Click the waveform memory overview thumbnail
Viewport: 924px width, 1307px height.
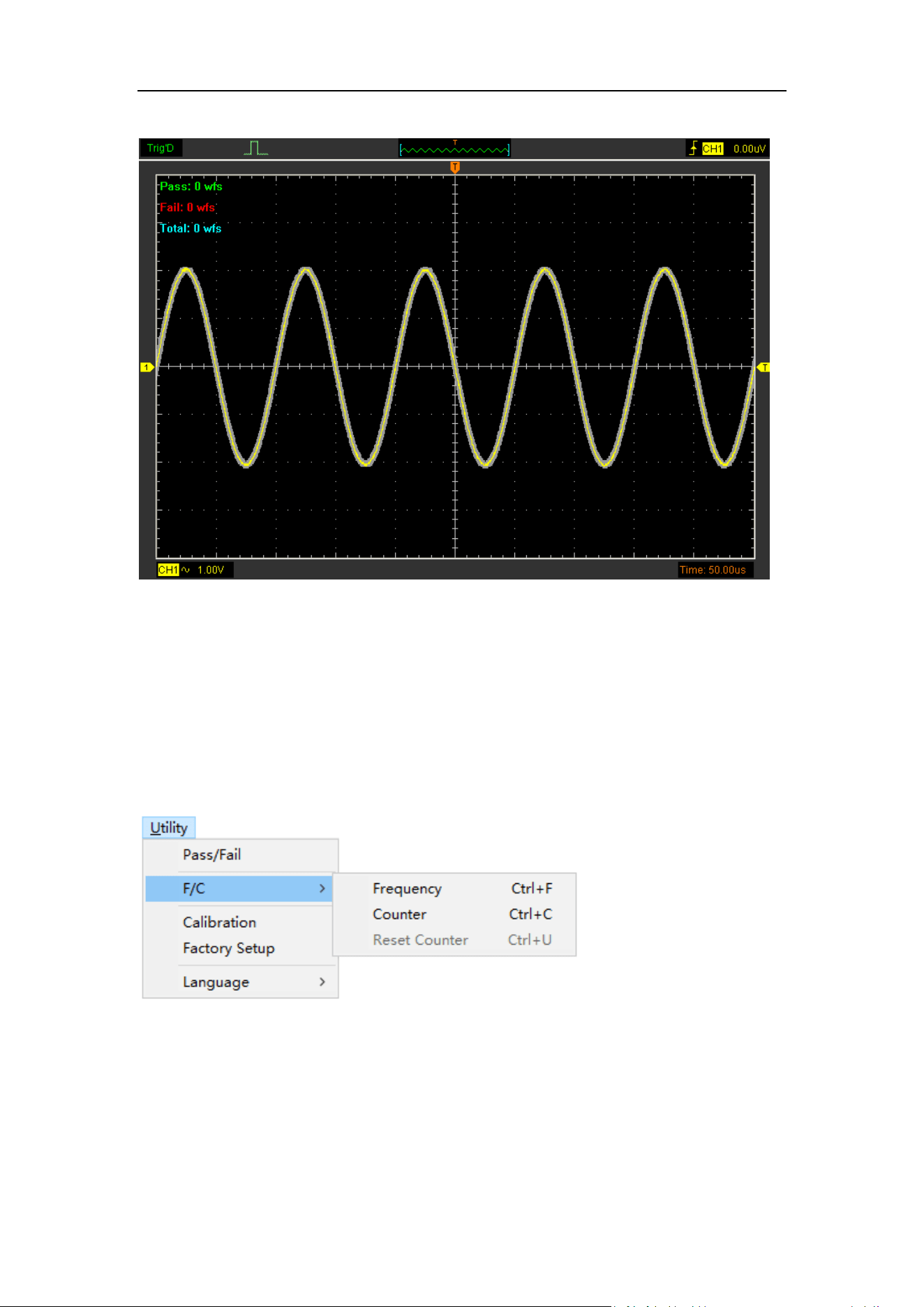(454, 149)
